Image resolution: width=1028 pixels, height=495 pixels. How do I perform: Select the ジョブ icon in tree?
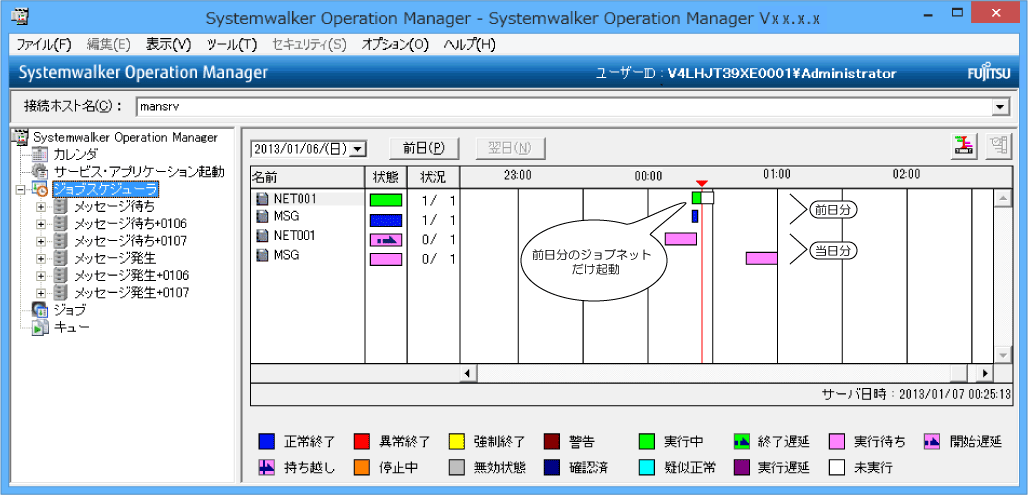tap(40, 309)
